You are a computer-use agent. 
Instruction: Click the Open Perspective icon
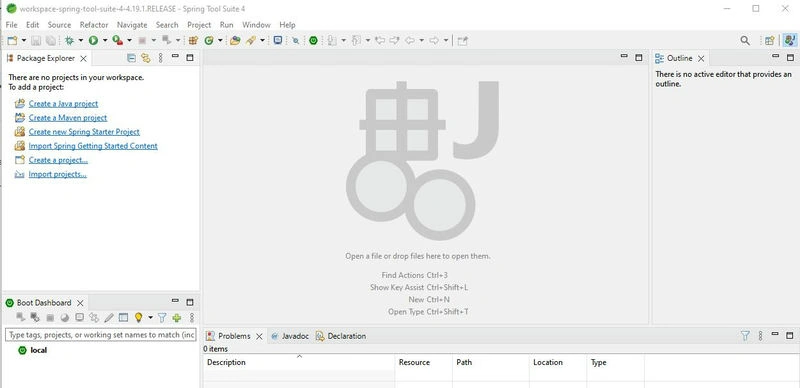pyautogui.click(x=769, y=40)
